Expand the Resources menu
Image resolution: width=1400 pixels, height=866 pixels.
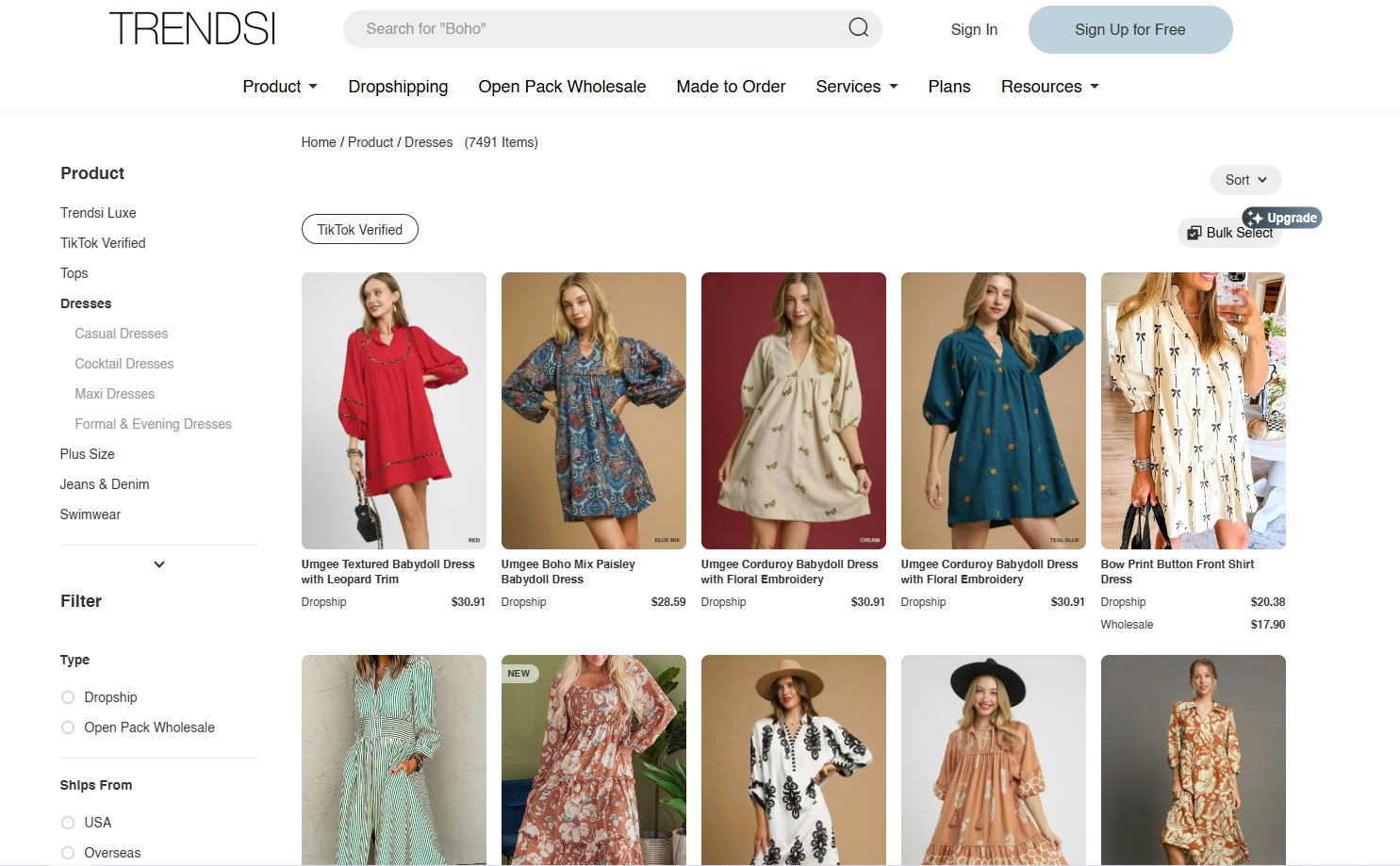coord(1049,87)
